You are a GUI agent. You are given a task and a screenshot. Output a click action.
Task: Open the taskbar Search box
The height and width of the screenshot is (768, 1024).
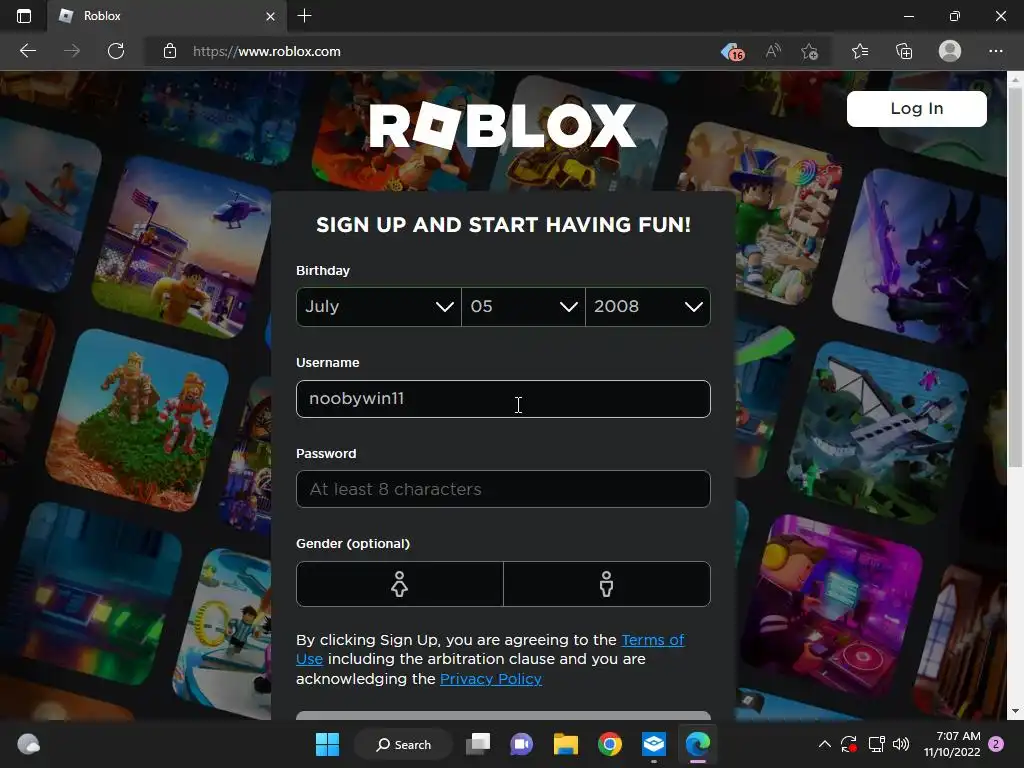coord(404,744)
